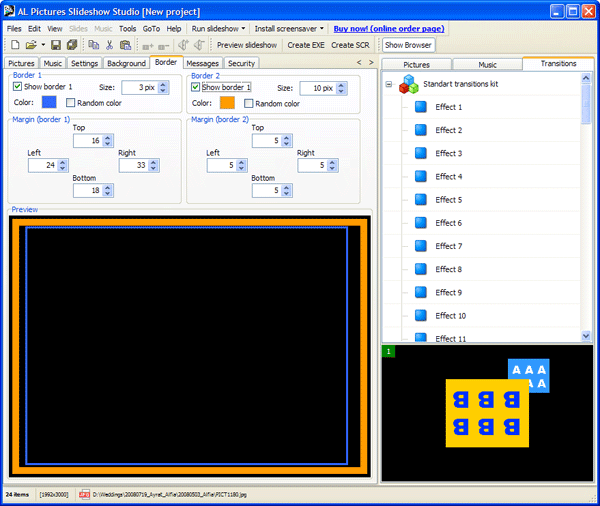
Task: Toggle Random color for Border 1
Action: point(70,103)
